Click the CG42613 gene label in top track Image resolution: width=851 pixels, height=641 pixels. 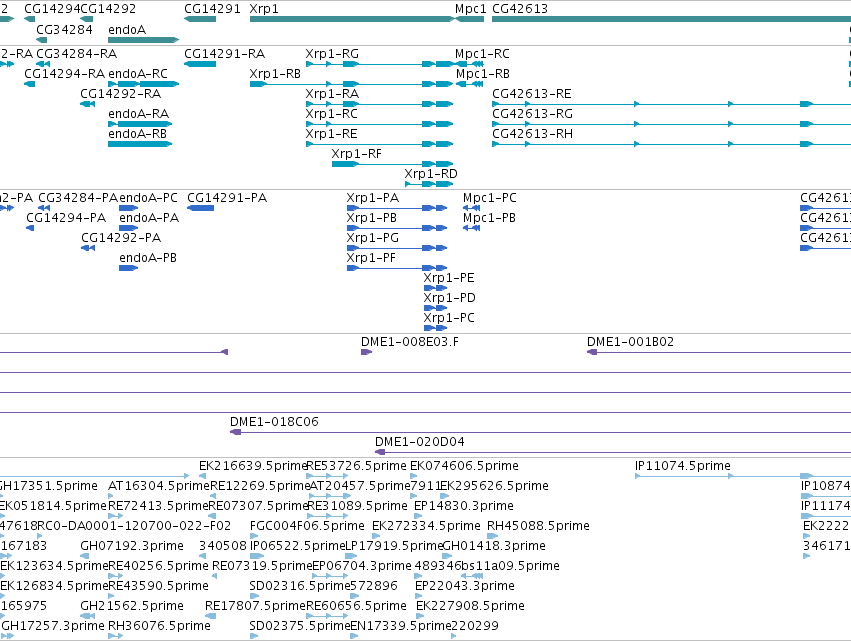point(520,9)
